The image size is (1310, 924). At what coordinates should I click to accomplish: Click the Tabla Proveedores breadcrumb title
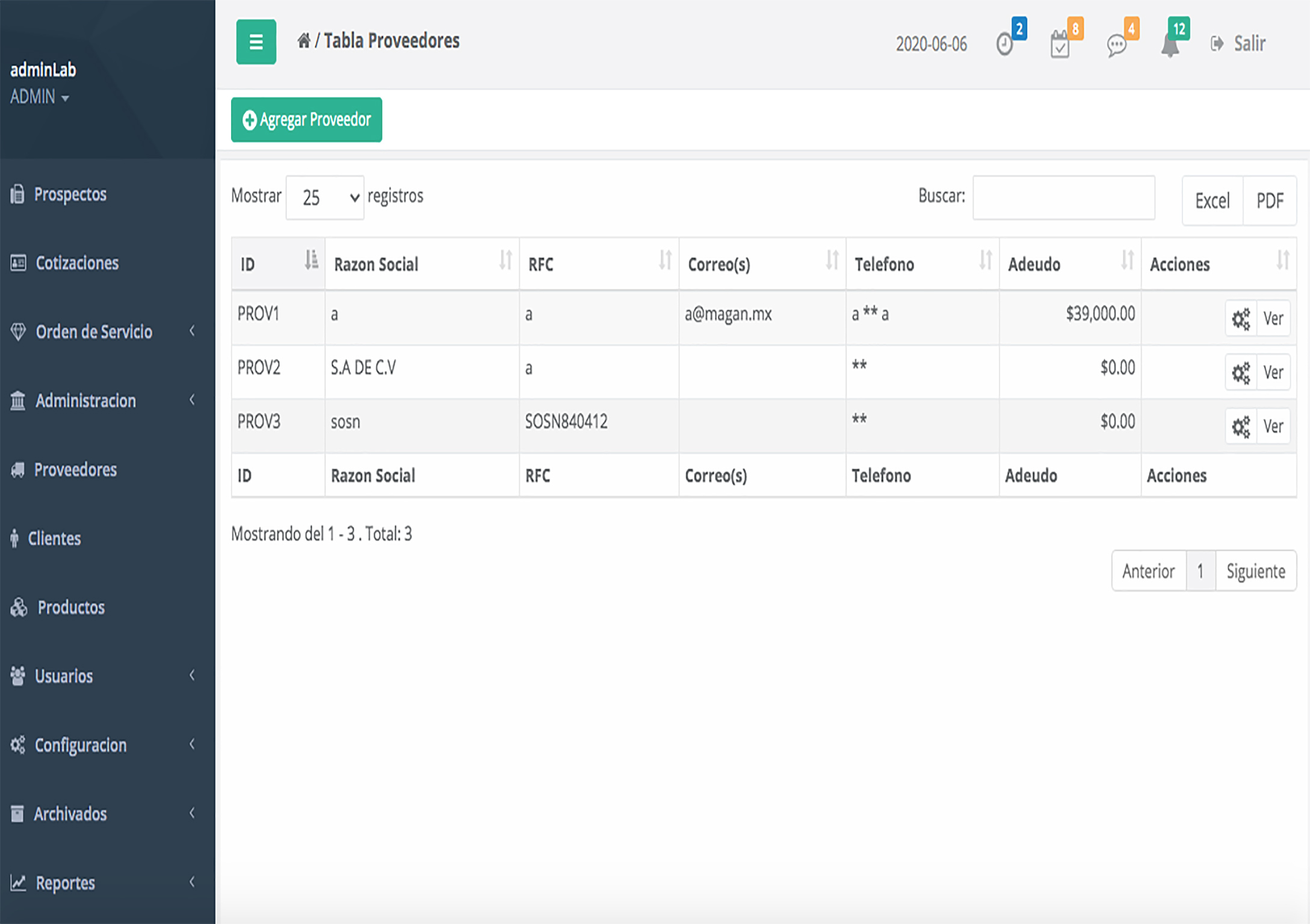point(392,40)
